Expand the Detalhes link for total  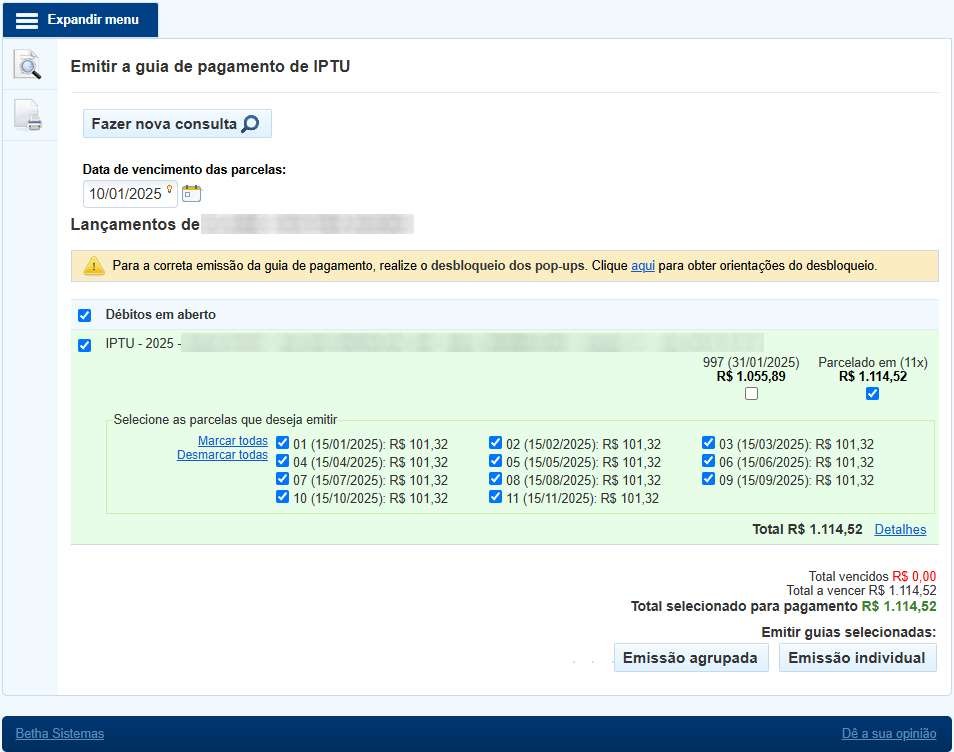(900, 530)
